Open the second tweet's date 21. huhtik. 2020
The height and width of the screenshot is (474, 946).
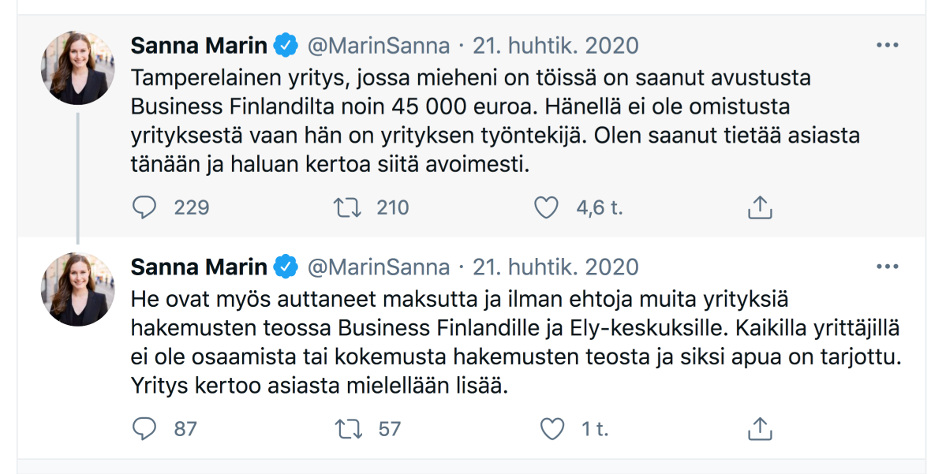tap(555, 268)
